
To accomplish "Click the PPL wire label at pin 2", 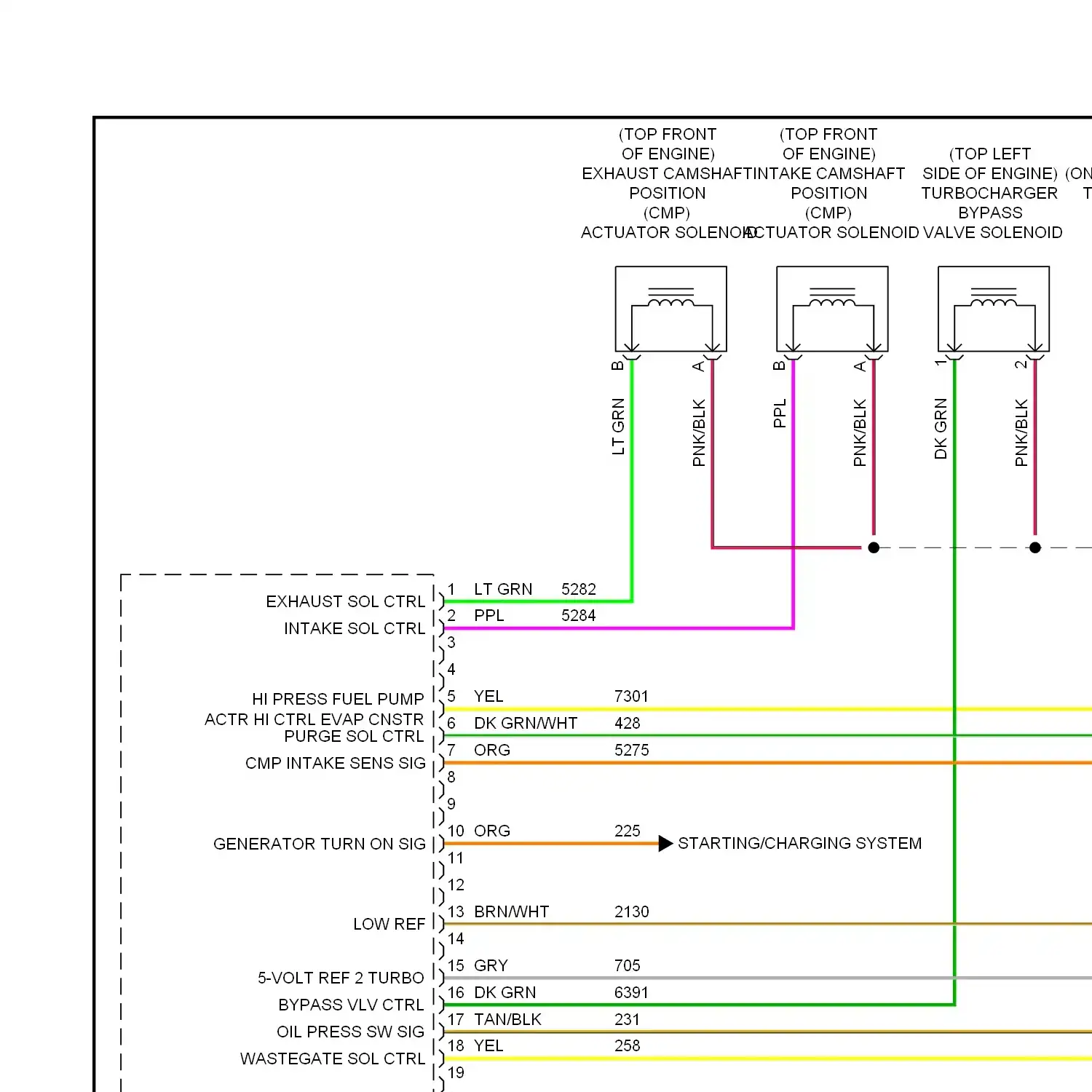I will 488,615.
